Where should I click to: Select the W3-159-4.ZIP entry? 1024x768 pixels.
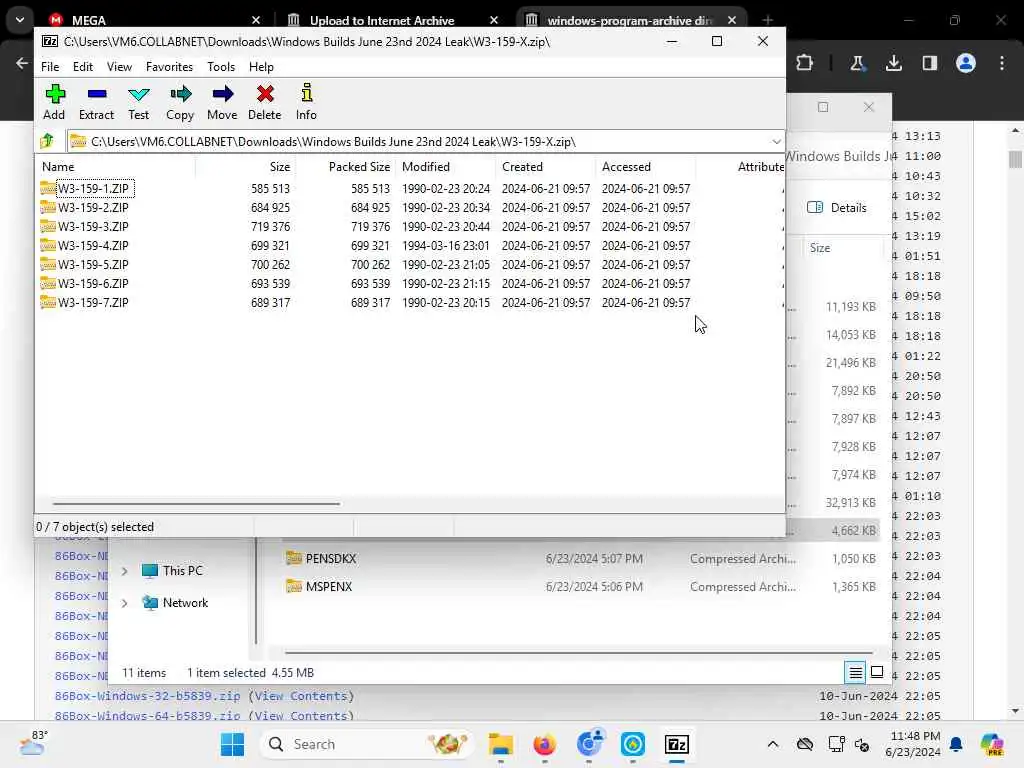93,246
